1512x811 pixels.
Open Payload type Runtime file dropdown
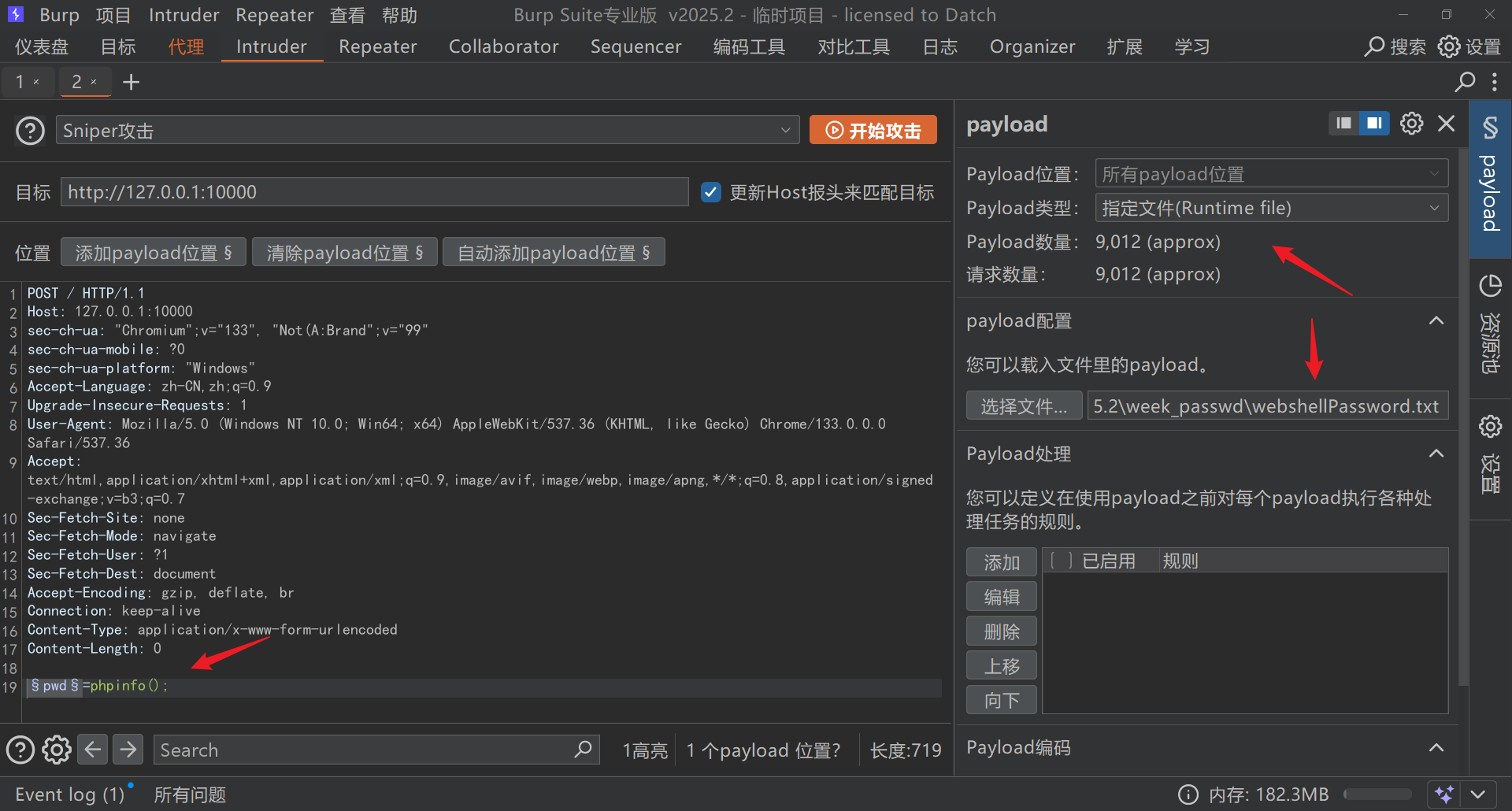click(x=1271, y=208)
